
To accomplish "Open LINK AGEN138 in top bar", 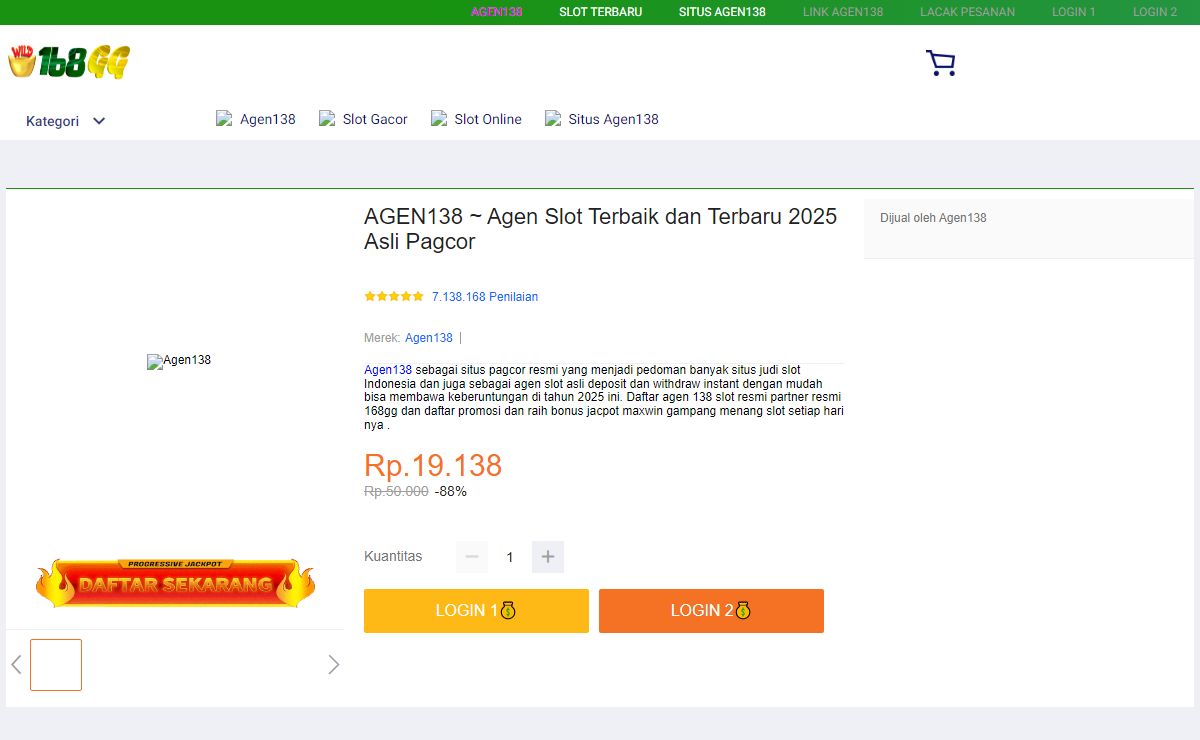I will pyautogui.click(x=843, y=12).
